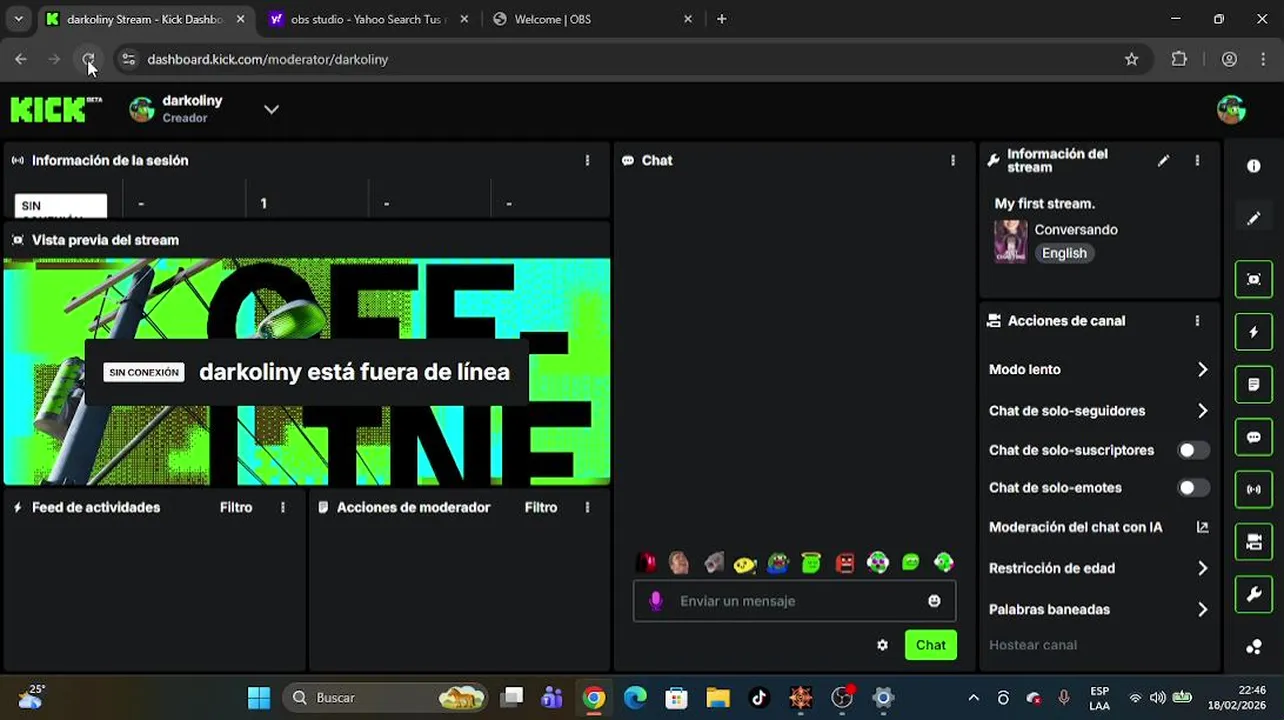Viewport: 1284px width, 720px height.
Task: Toggle the lightning activity feed sidebar icon
Action: (x=1253, y=332)
